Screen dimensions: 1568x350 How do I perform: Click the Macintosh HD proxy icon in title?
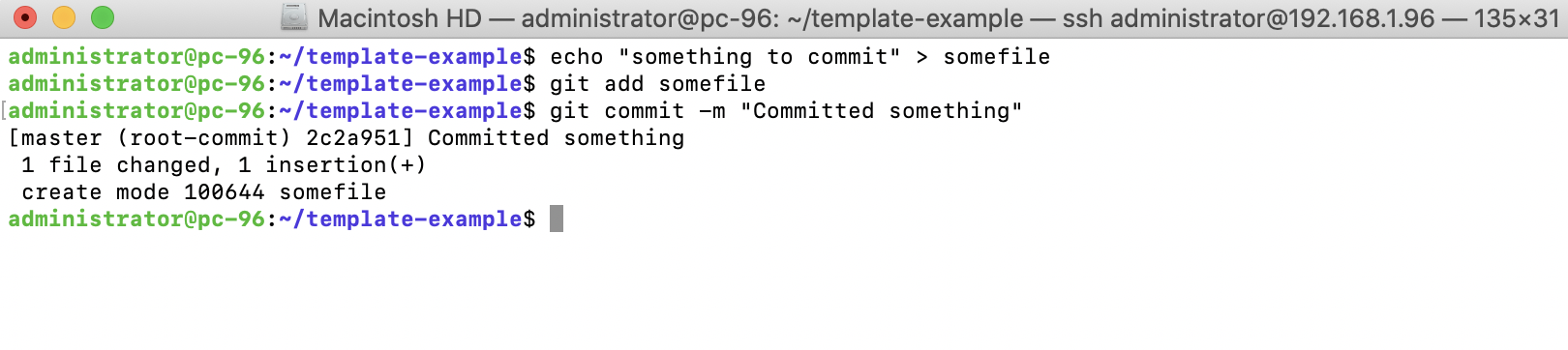[x=293, y=17]
